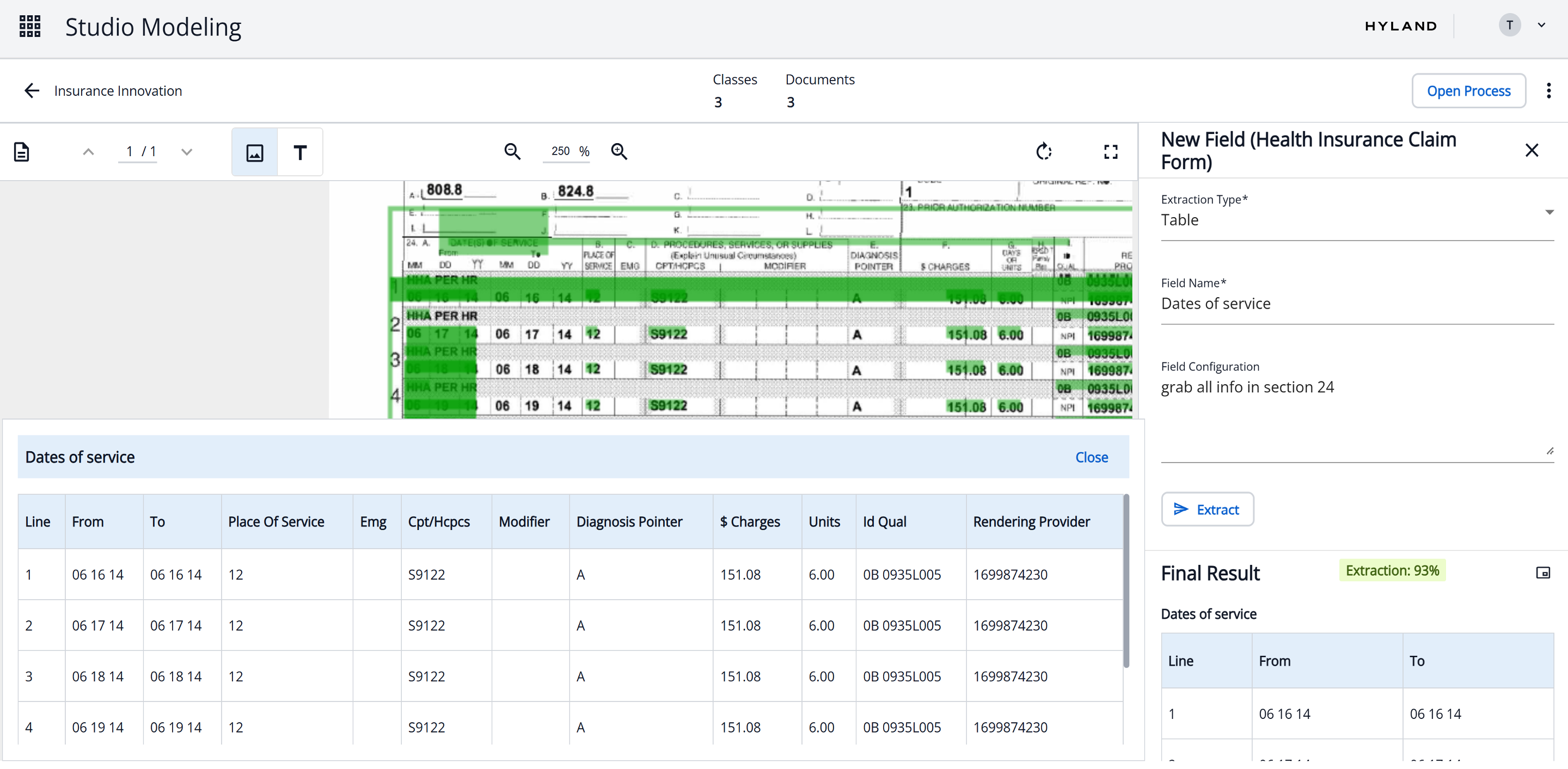Click the Open Process button

[1468, 91]
